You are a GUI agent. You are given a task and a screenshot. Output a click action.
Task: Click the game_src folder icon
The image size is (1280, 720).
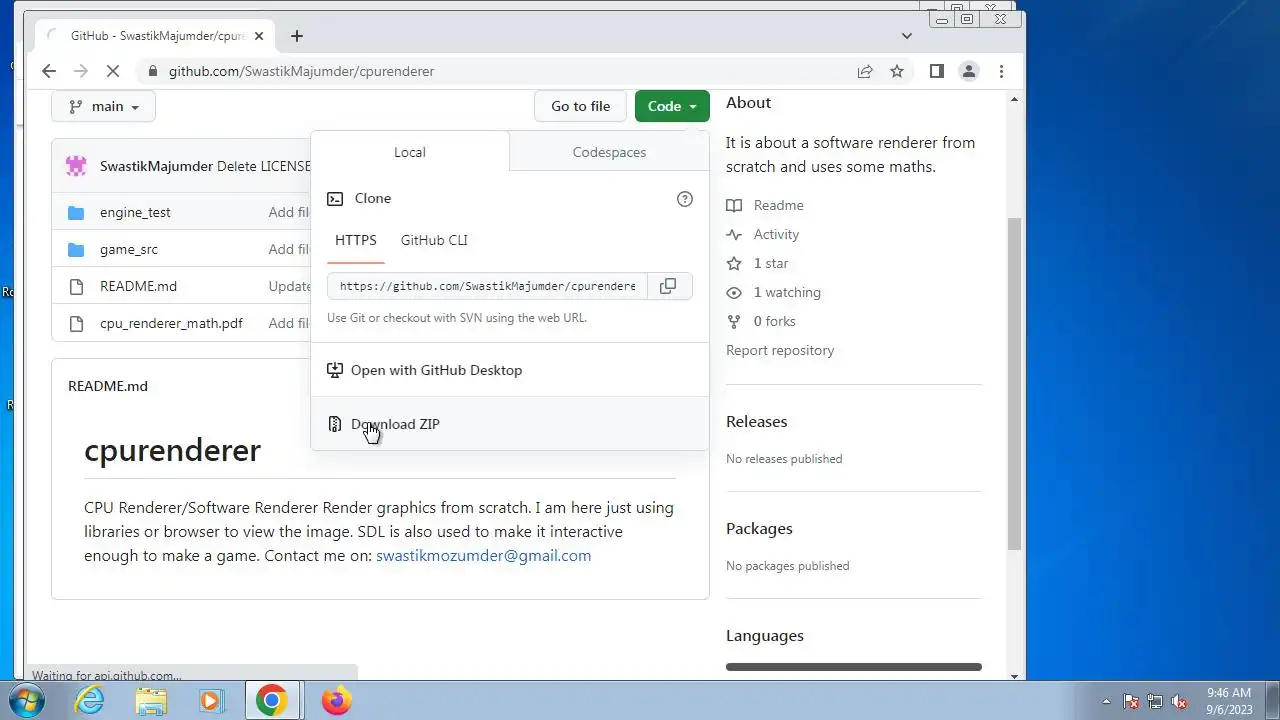pyautogui.click(x=76, y=250)
